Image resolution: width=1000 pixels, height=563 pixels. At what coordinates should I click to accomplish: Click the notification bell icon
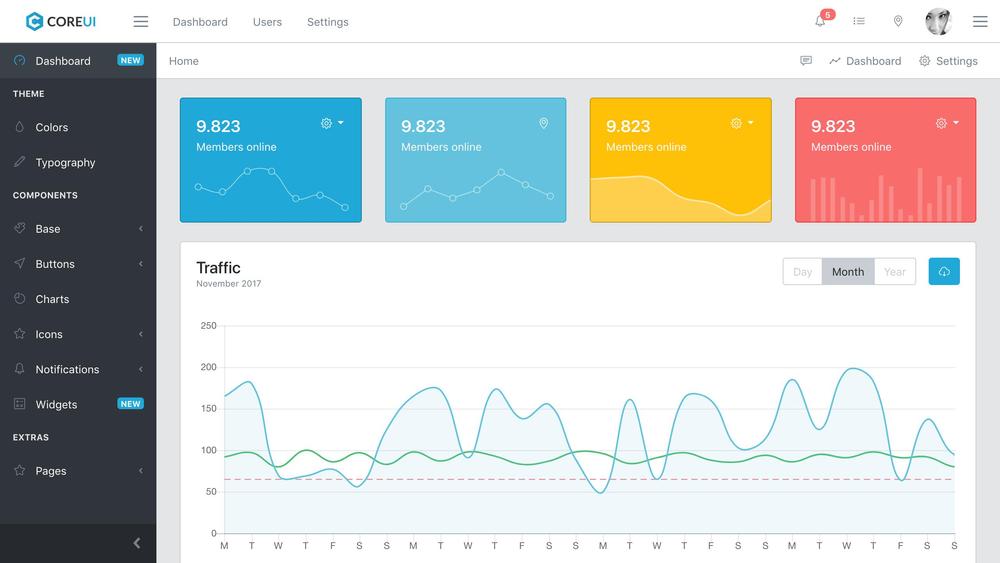820,21
